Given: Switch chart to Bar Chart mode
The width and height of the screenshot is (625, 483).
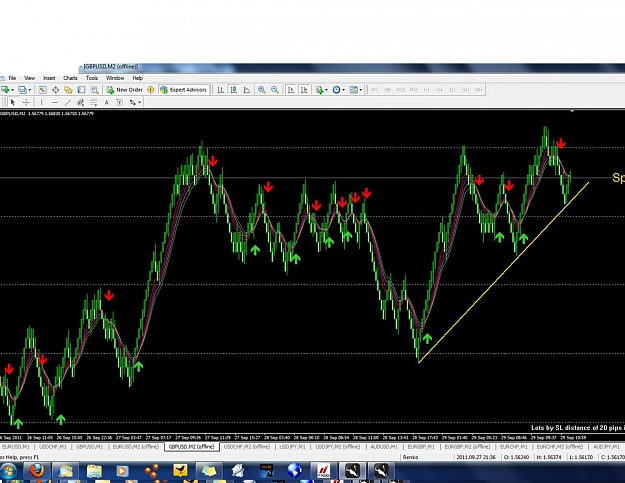Looking at the screenshot, I should [x=220, y=90].
